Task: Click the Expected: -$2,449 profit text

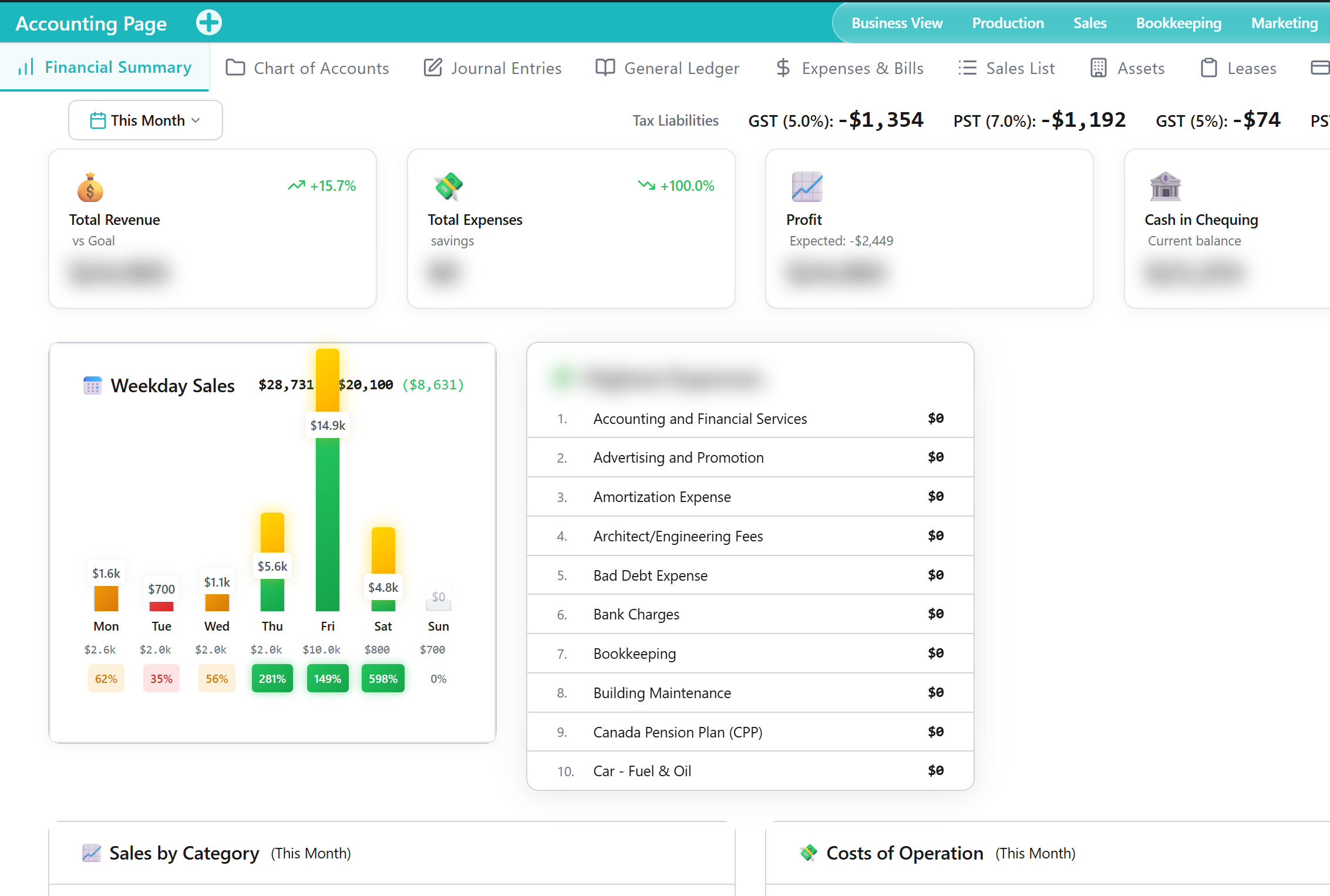Action: [x=841, y=241]
